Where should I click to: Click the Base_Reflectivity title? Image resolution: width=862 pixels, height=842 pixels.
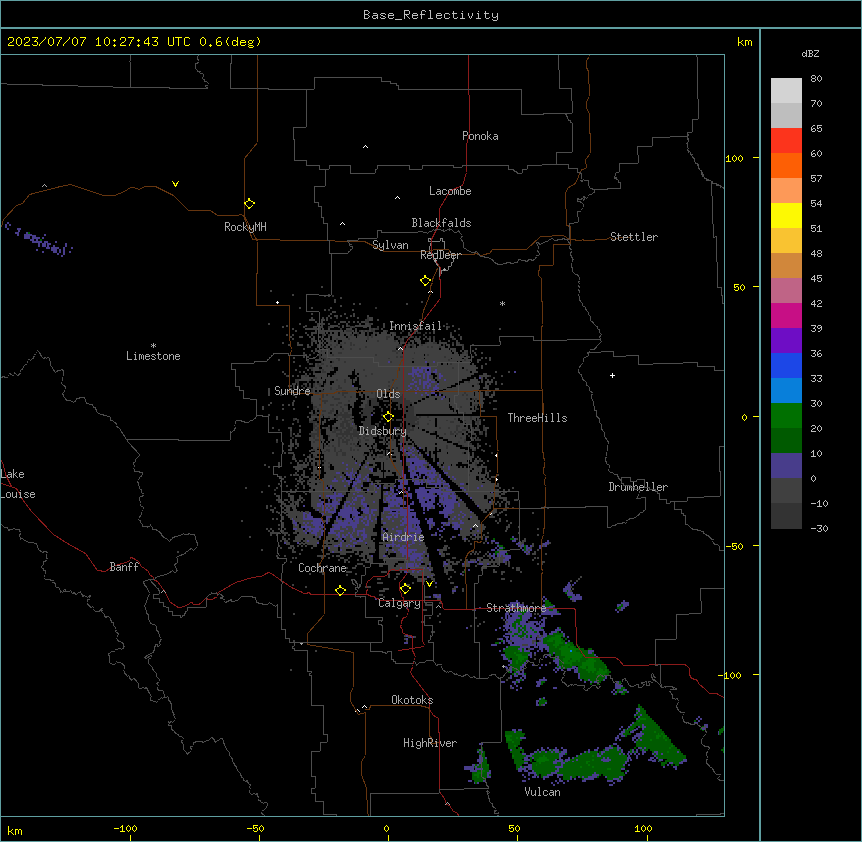pos(431,15)
